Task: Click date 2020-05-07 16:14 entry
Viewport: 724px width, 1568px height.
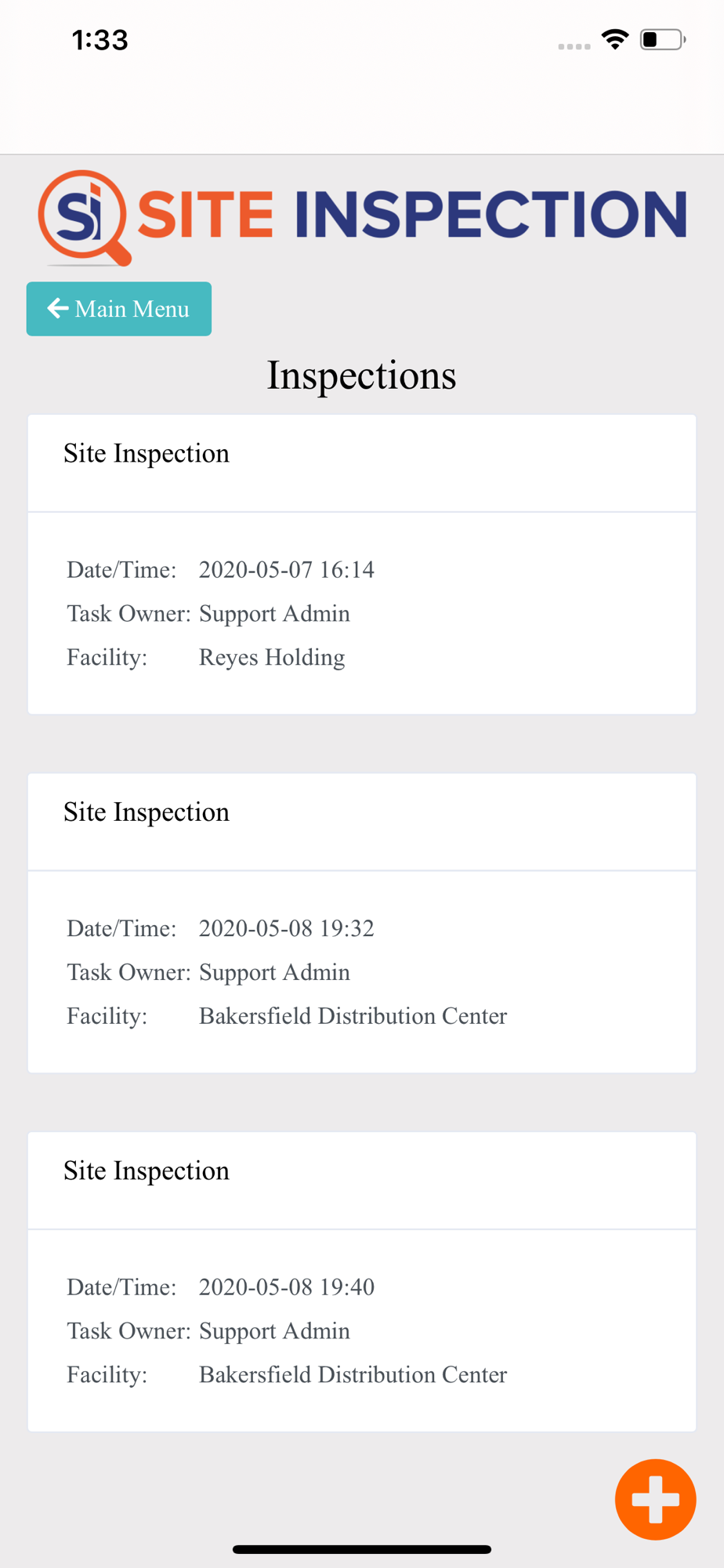Action: coord(286,569)
